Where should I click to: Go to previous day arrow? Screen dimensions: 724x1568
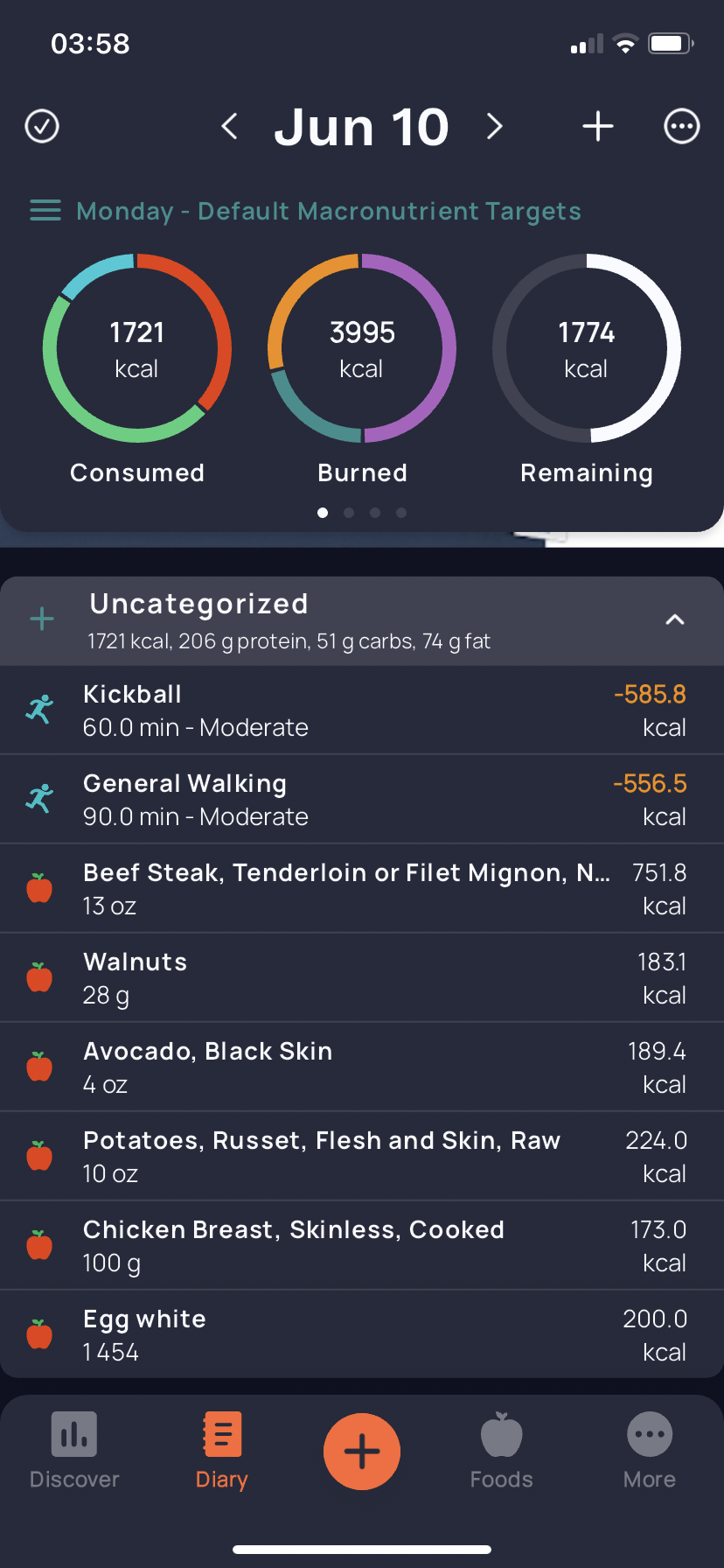point(229,126)
